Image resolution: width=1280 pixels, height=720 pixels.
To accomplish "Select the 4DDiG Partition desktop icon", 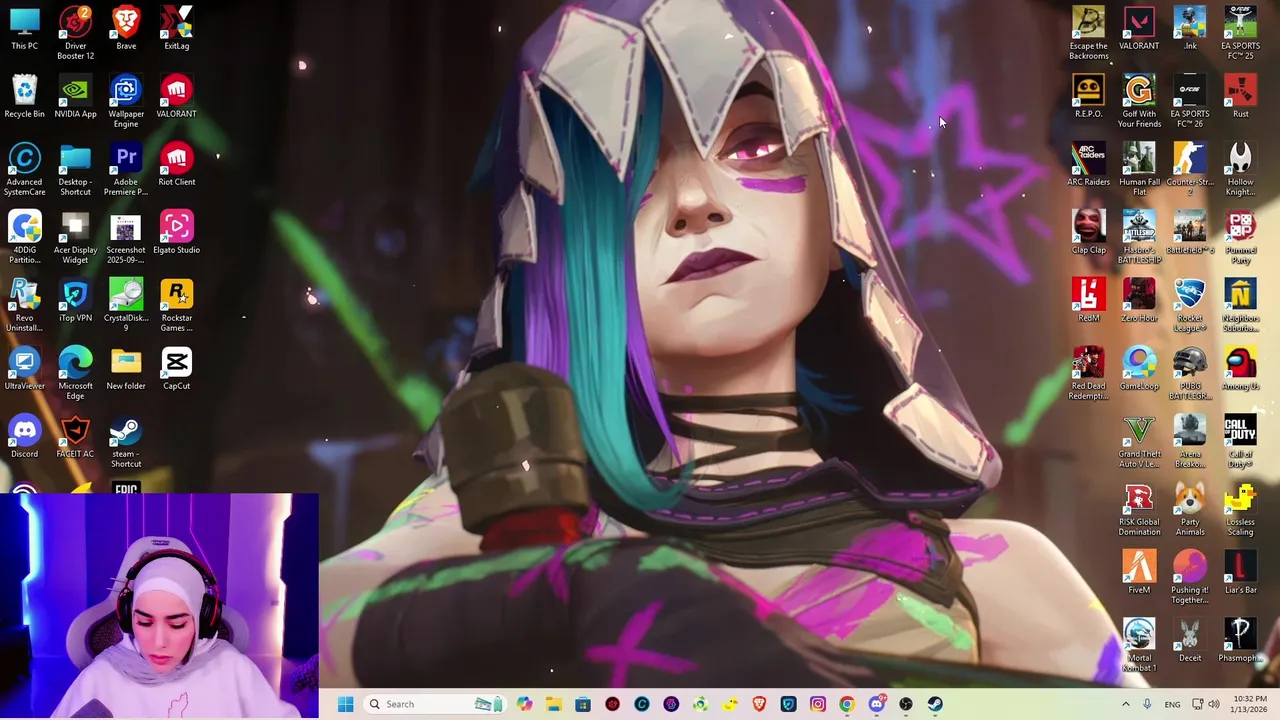I will point(25,237).
